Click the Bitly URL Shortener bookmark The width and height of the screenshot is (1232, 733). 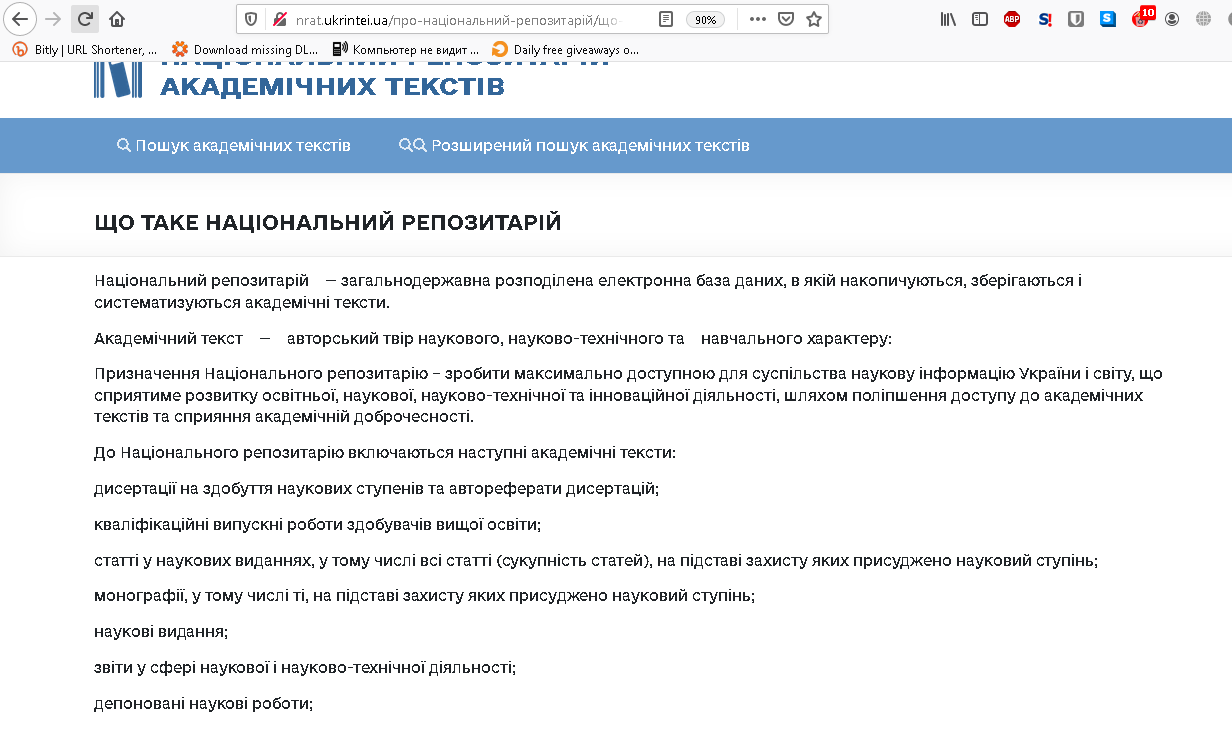tap(85, 49)
